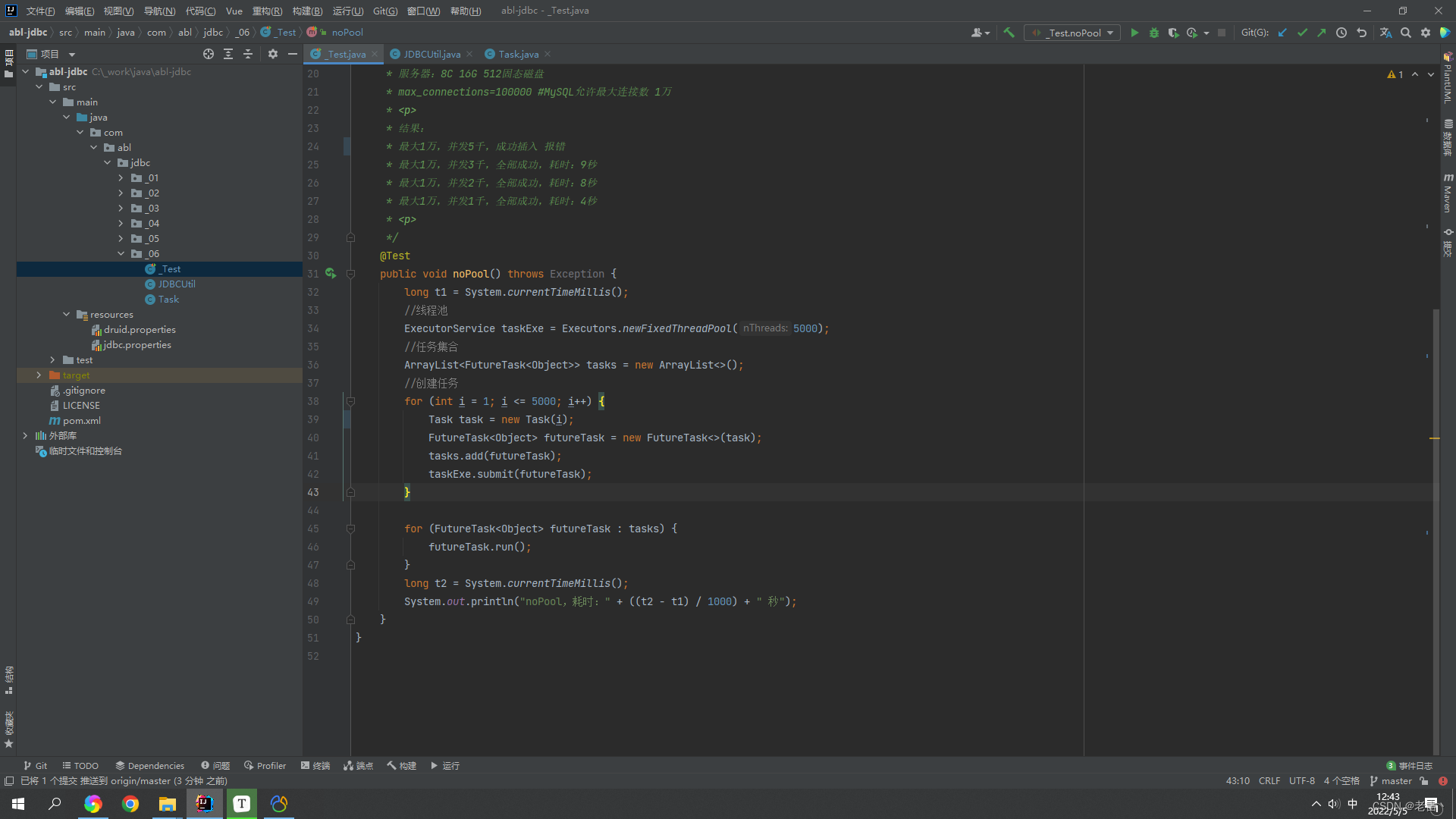This screenshot has width=1456, height=819.
Task: Open IntelliJ IDEA from Windows taskbar
Action: click(205, 804)
